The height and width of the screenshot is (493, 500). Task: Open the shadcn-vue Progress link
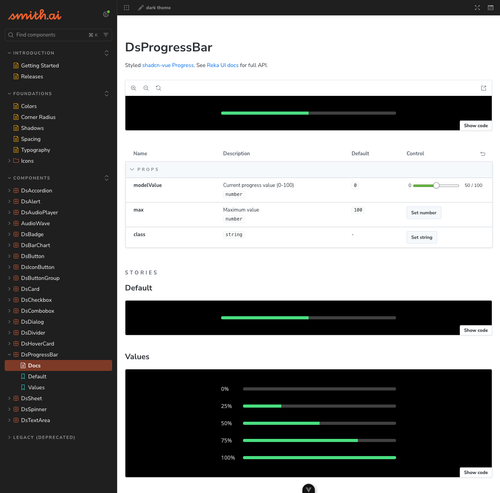click(x=168, y=65)
